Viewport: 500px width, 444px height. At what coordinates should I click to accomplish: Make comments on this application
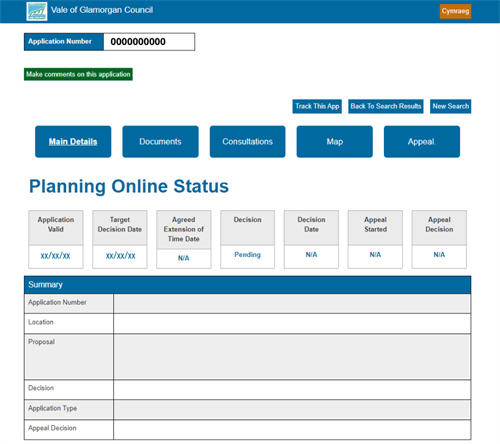tap(78, 74)
